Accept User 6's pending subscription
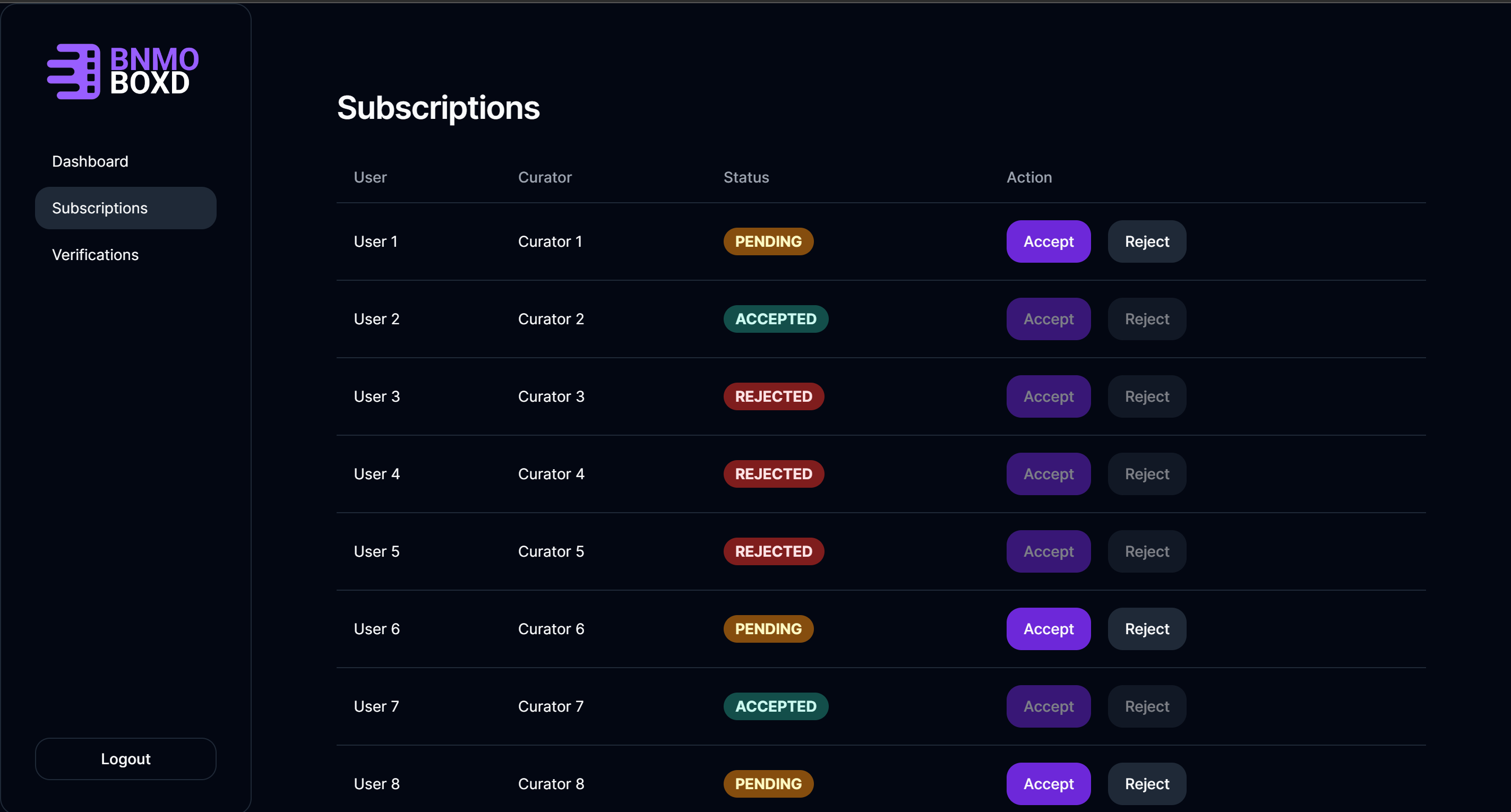 1048,629
